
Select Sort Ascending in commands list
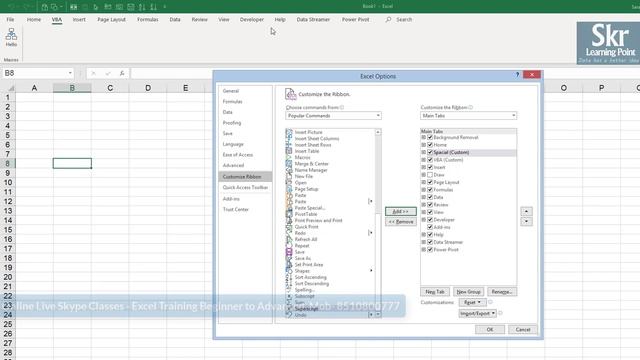[x=311, y=277]
